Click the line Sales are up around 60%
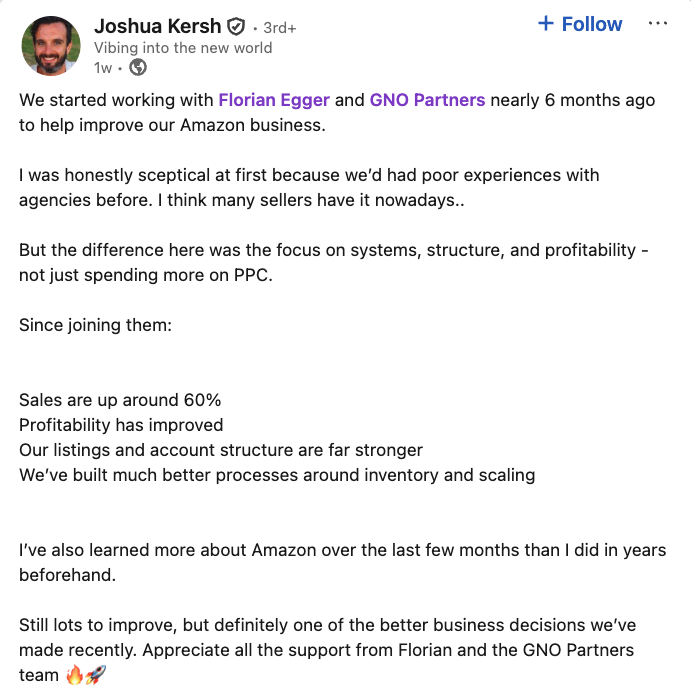The width and height of the screenshot is (691, 690). pos(120,400)
